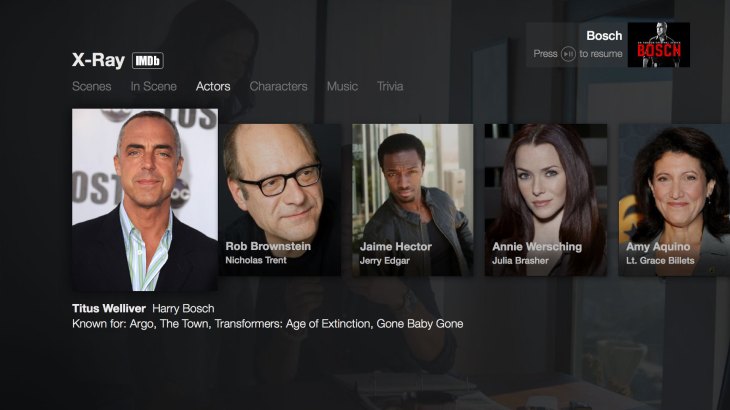The width and height of the screenshot is (730, 410).
Task: Select the Rob Brownstein actor card
Action: (280, 200)
